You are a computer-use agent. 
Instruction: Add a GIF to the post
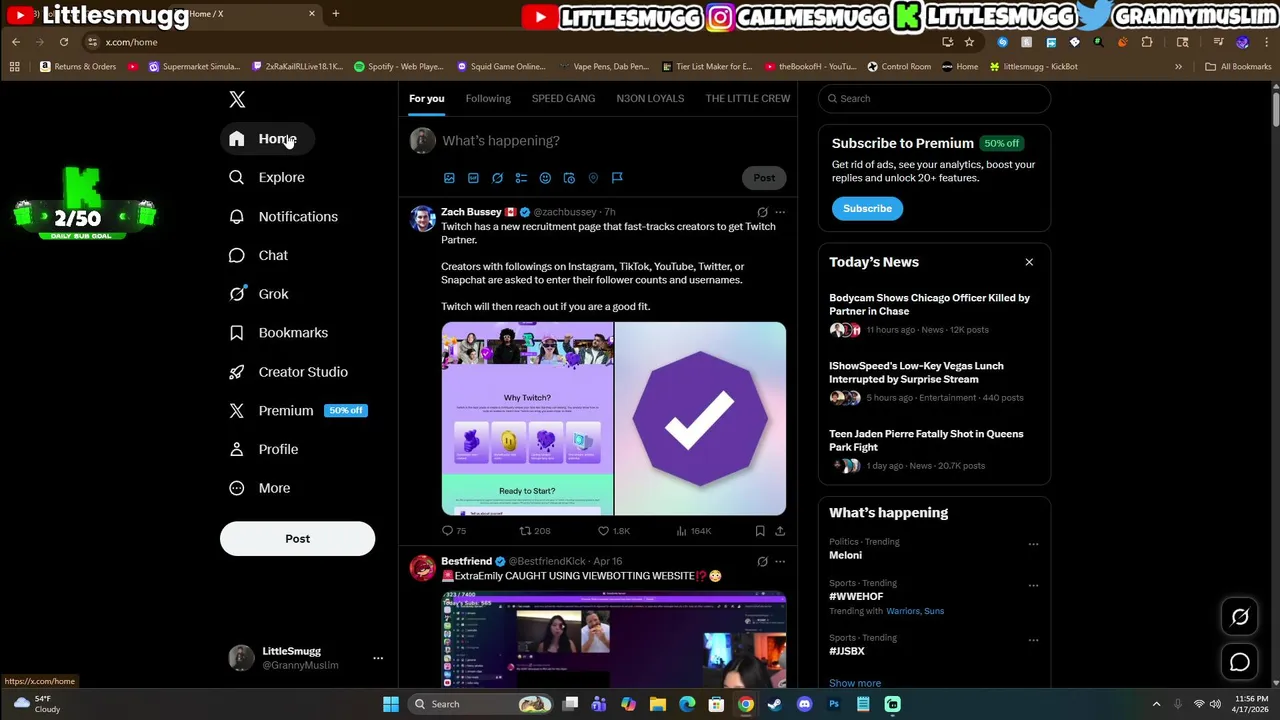click(473, 178)
